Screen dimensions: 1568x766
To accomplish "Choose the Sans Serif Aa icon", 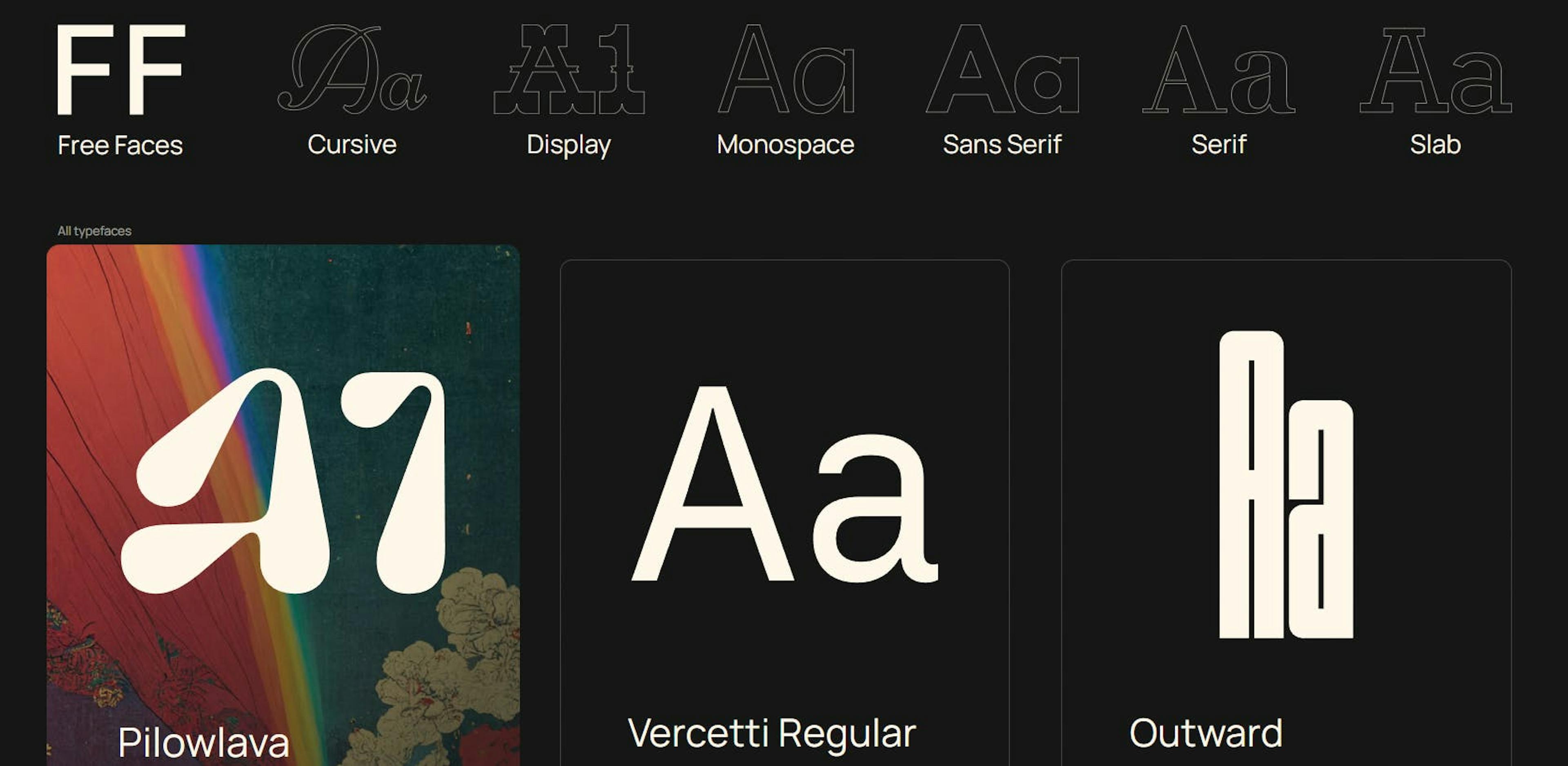I will point(1002,69).
